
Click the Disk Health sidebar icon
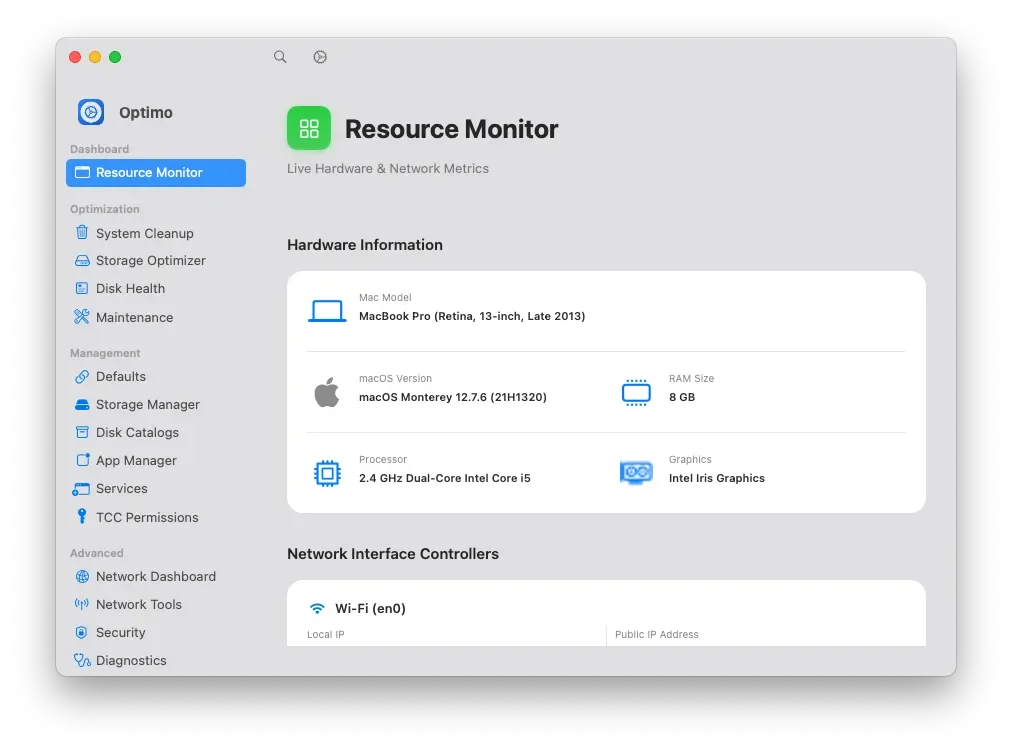(82, 289)
